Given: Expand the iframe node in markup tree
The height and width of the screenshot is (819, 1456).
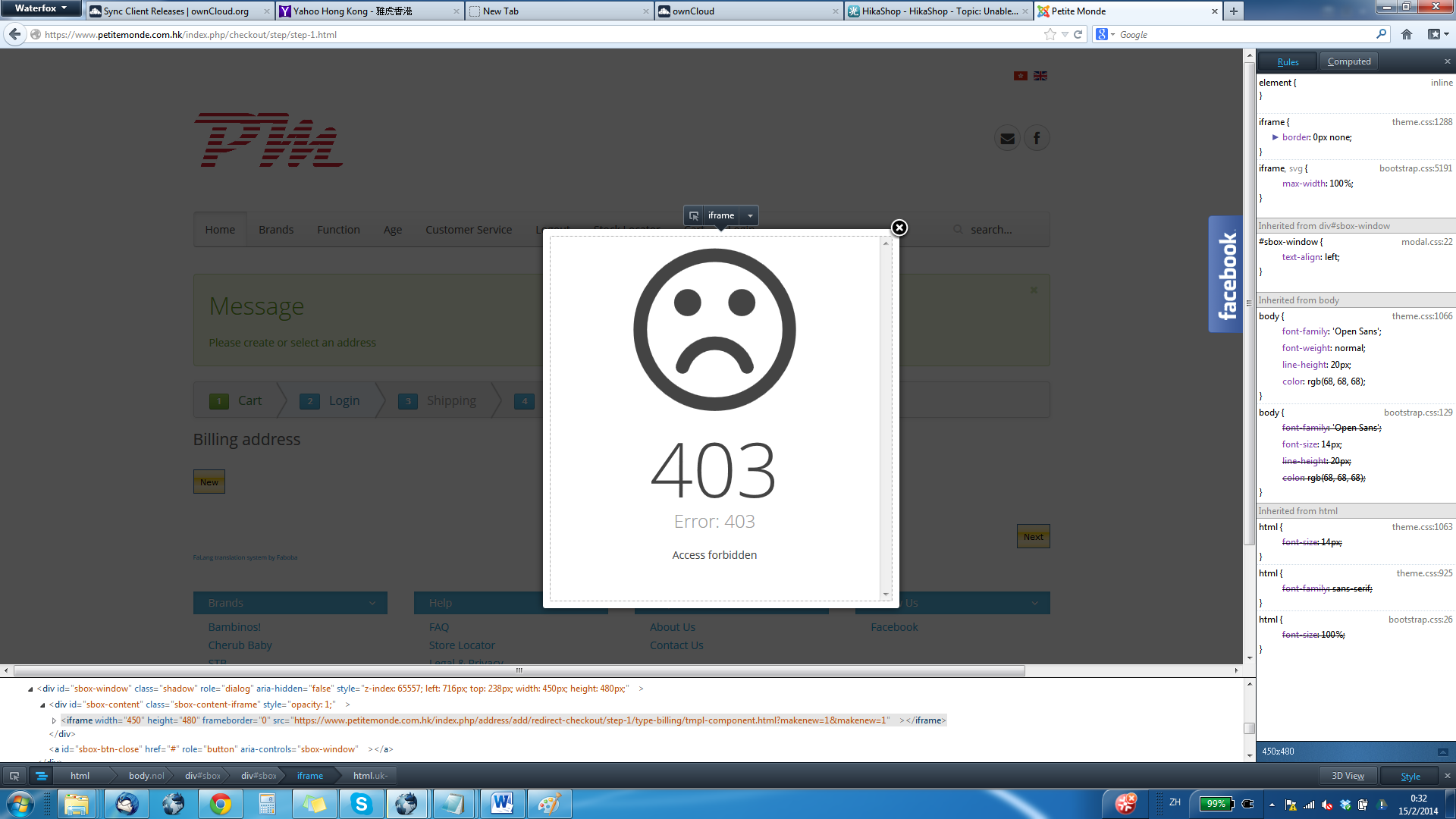Looking at the screenshot, I should [x=54, y=720].
